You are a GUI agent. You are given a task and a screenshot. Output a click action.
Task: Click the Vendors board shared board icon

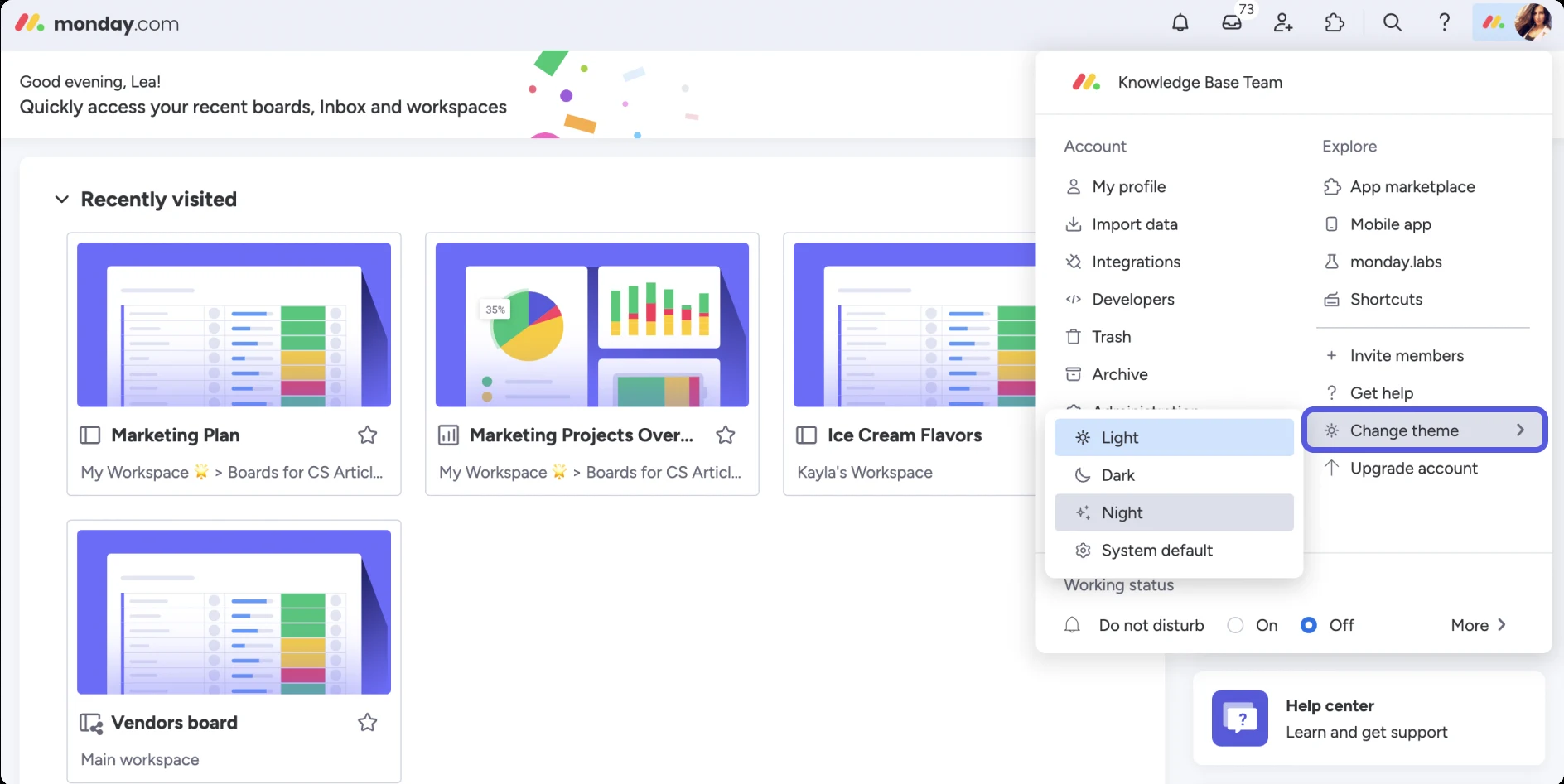tap(91, 723)
